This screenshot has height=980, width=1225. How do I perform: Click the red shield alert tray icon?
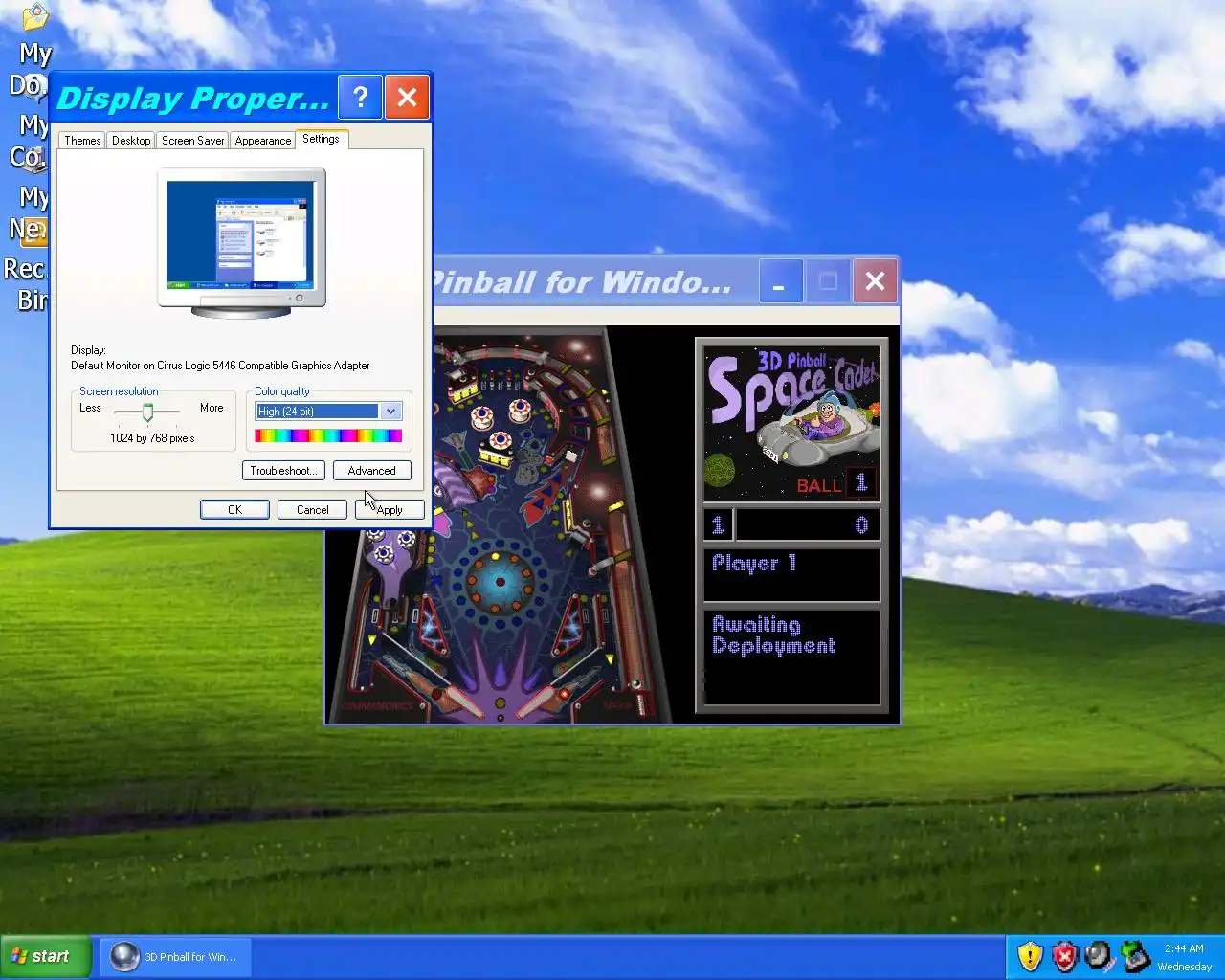(x=1064, y=955)
